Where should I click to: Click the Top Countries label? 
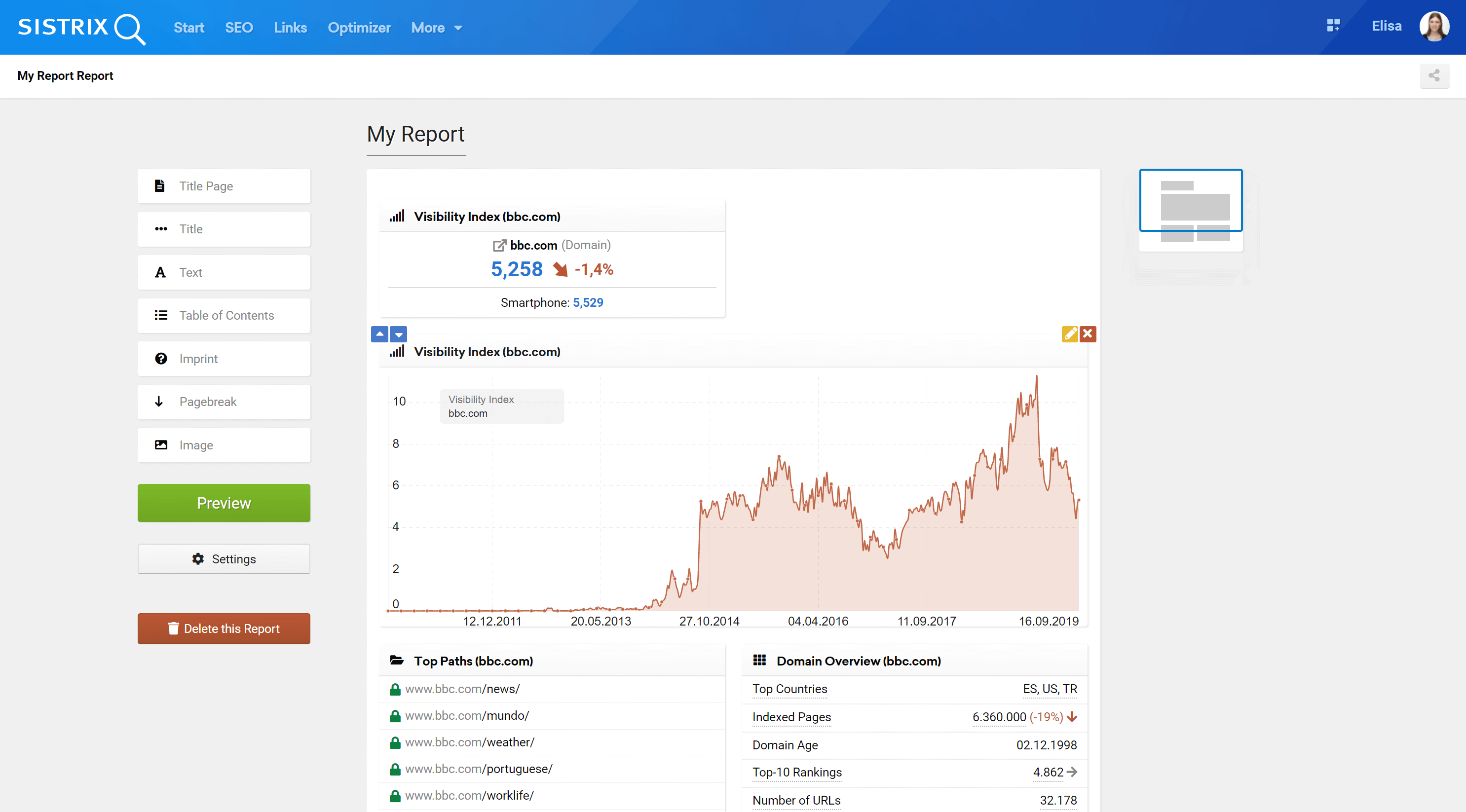tap(789, 689)
